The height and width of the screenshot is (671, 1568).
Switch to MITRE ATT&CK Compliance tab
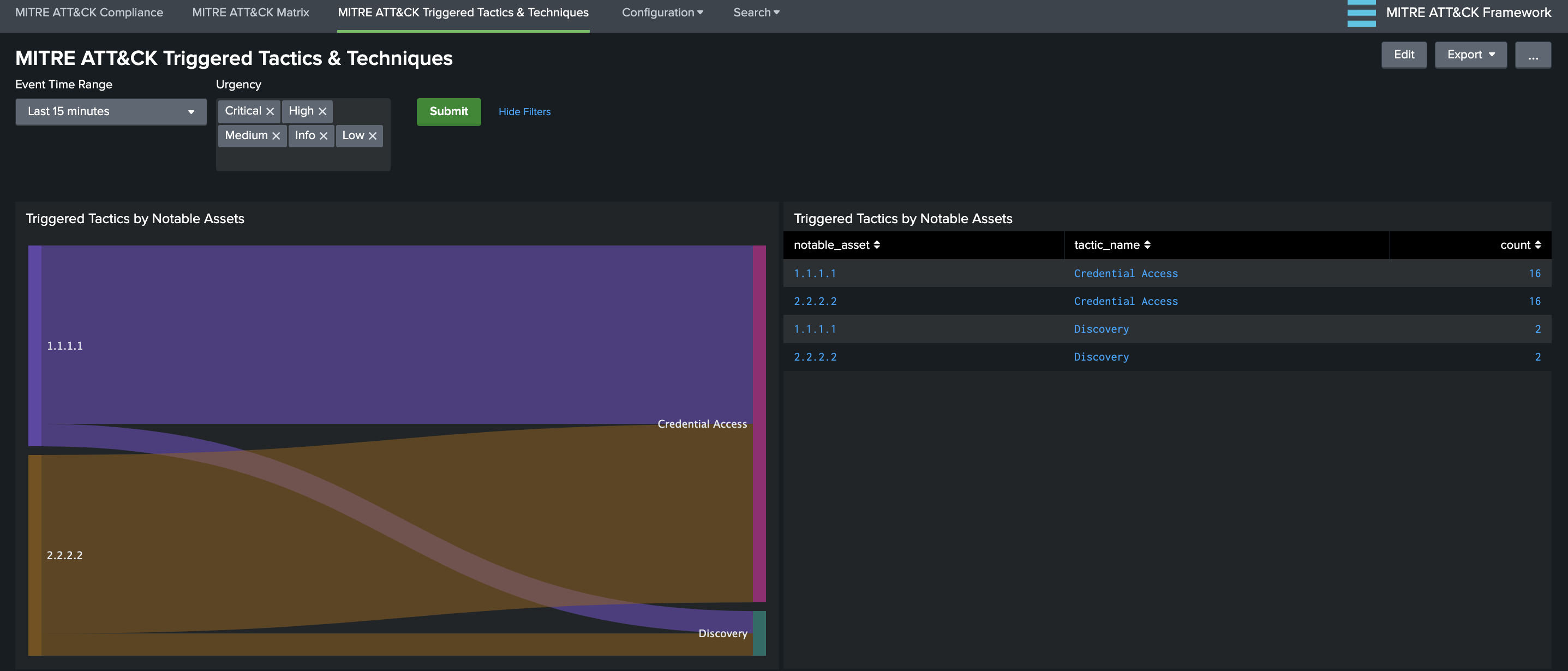tap(89, 13)
